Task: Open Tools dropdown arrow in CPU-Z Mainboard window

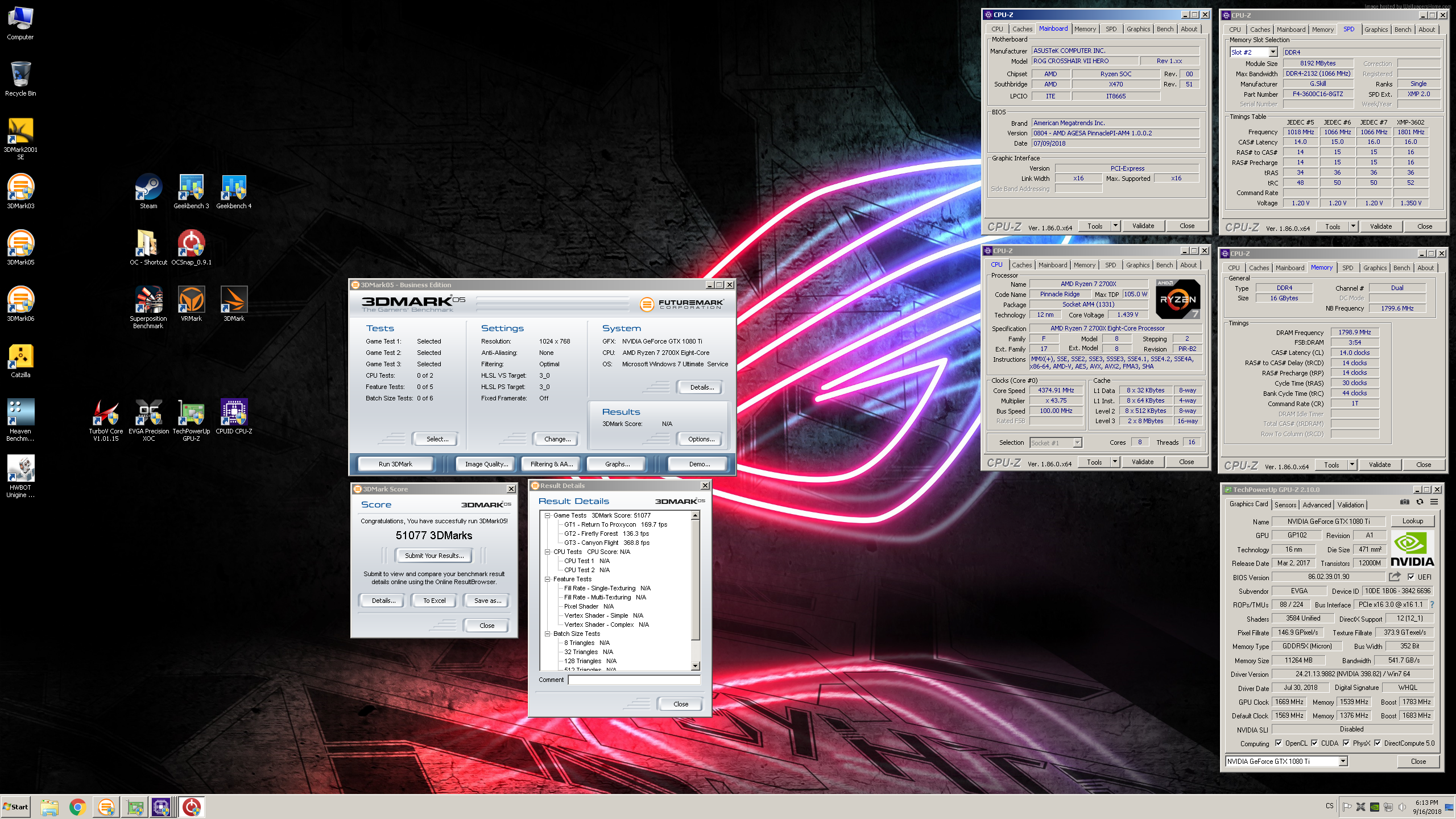Action: (1115, 226)
